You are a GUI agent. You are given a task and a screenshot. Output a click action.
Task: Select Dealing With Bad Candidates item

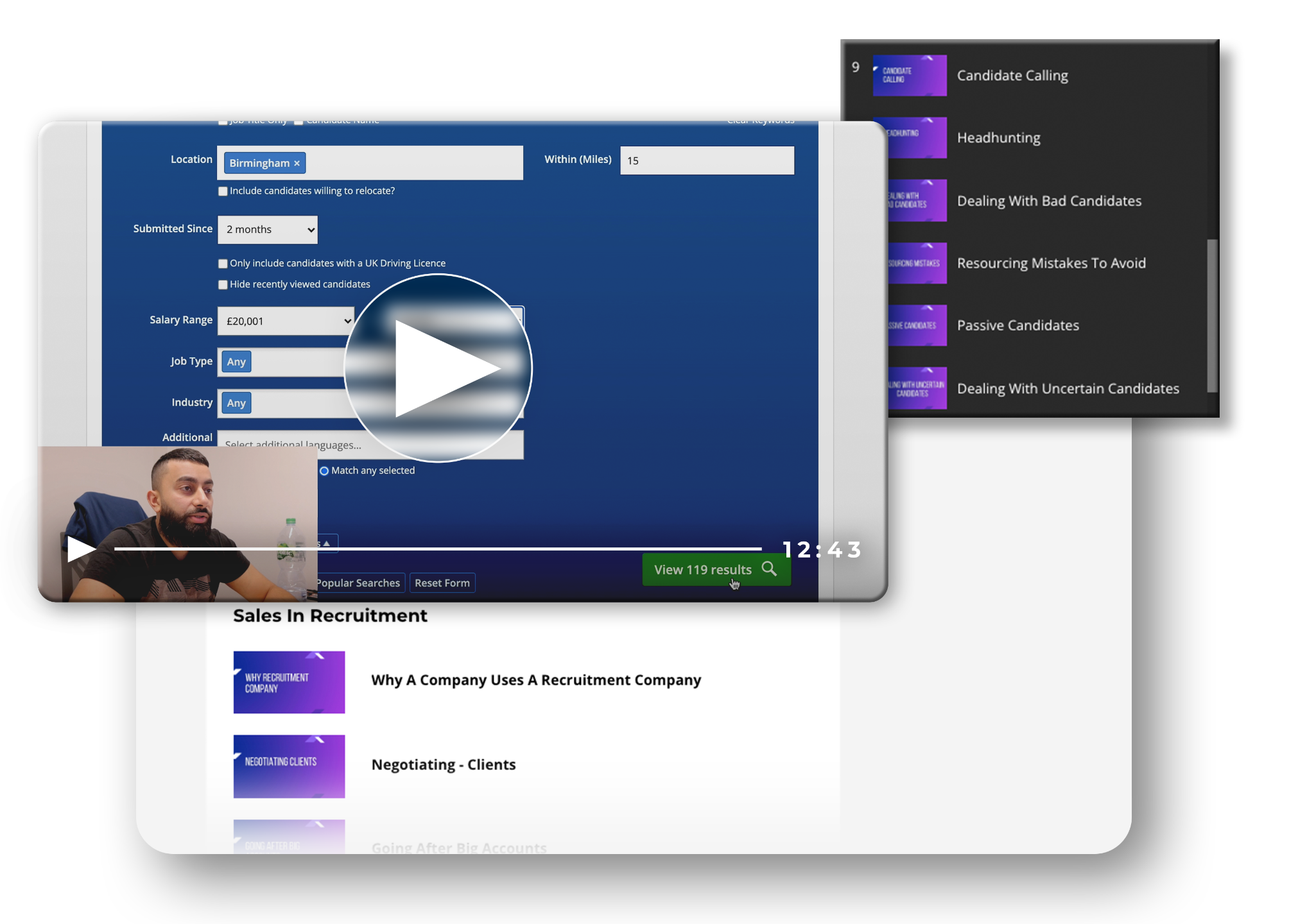(x=1049, y=201)
